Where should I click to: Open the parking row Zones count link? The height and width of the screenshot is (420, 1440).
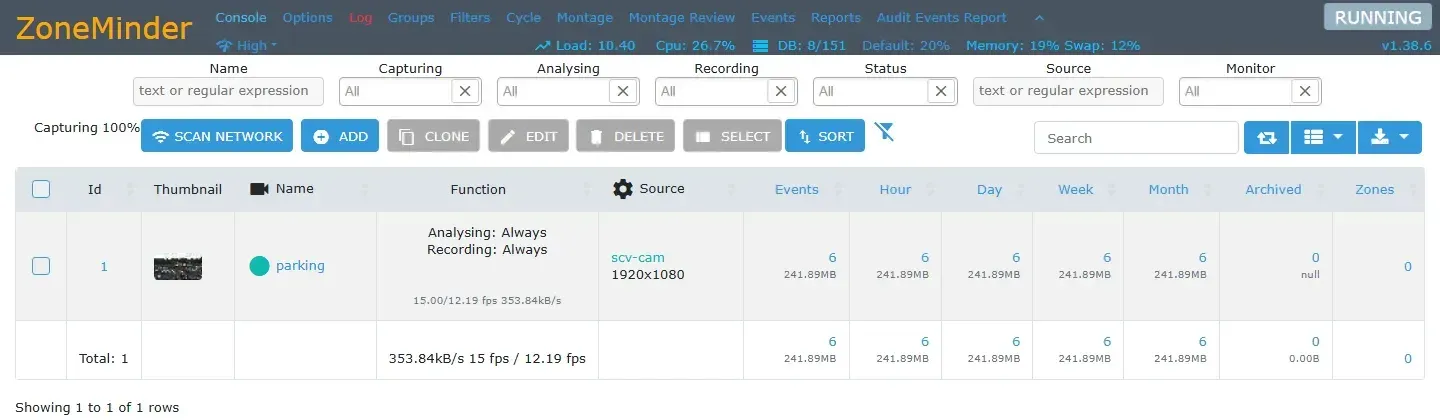(x=1407, y=266)
